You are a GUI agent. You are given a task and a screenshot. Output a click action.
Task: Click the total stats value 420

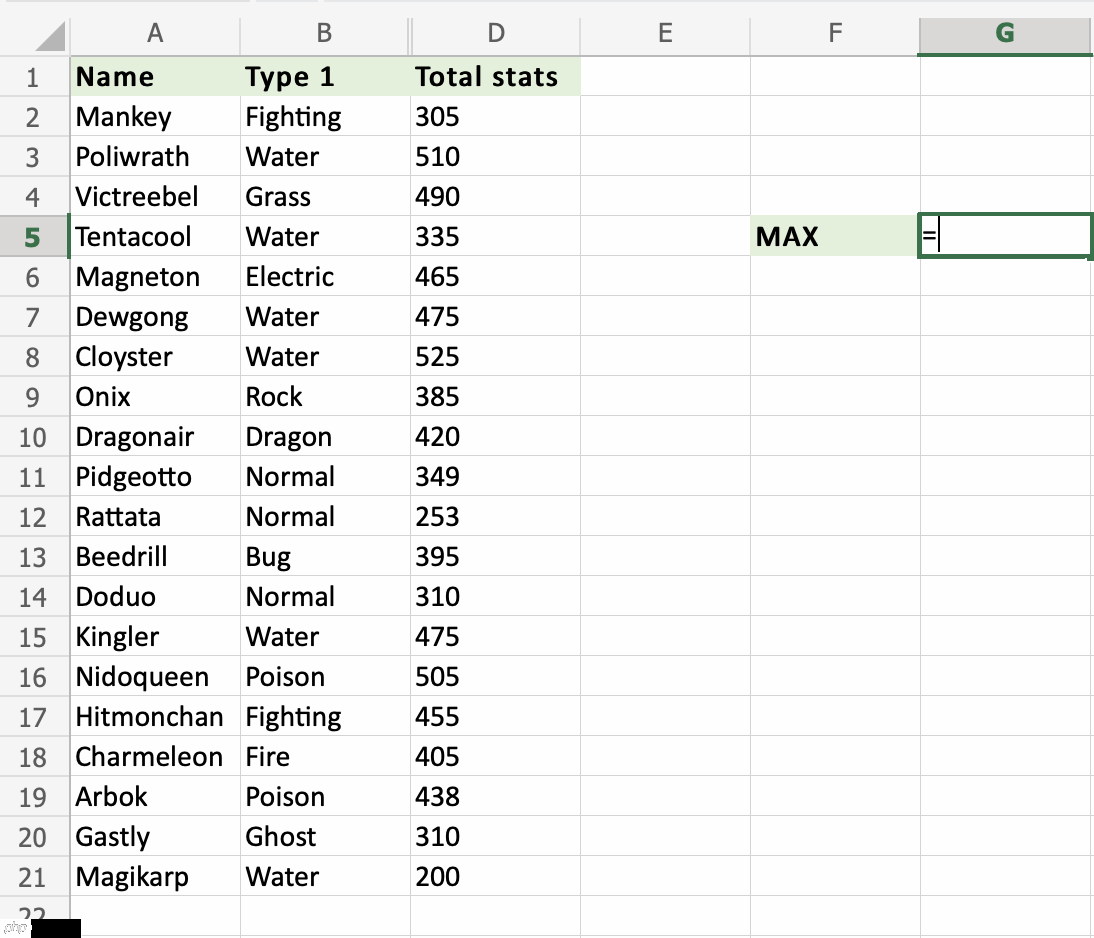(495, 437)
